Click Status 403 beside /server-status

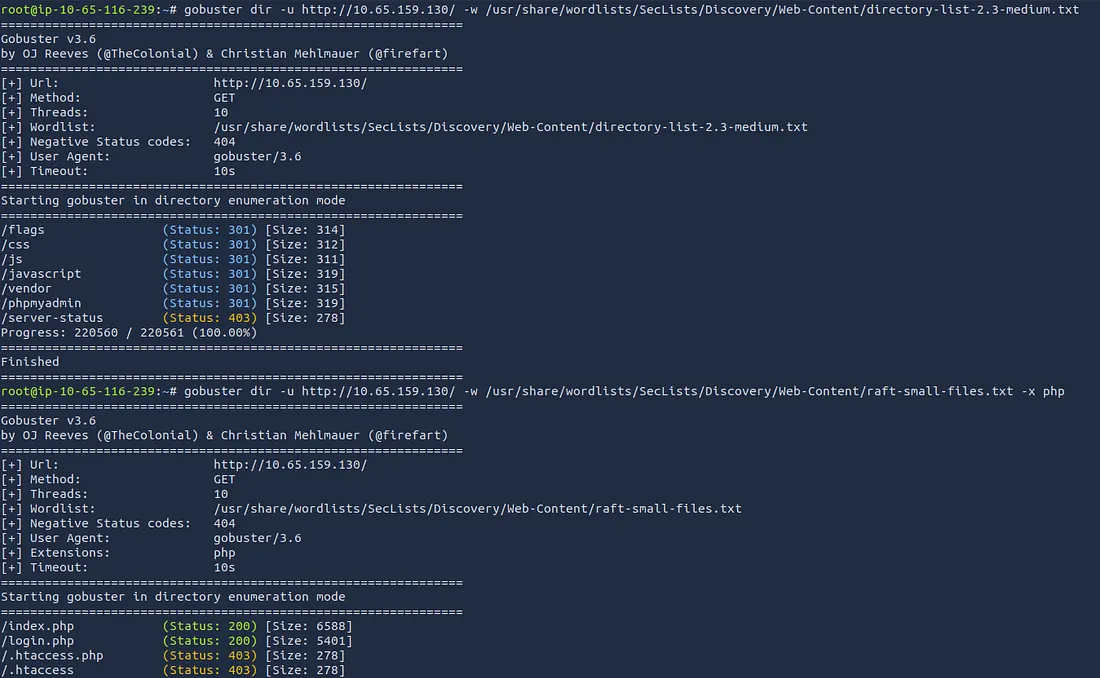(x=209, y=318)
